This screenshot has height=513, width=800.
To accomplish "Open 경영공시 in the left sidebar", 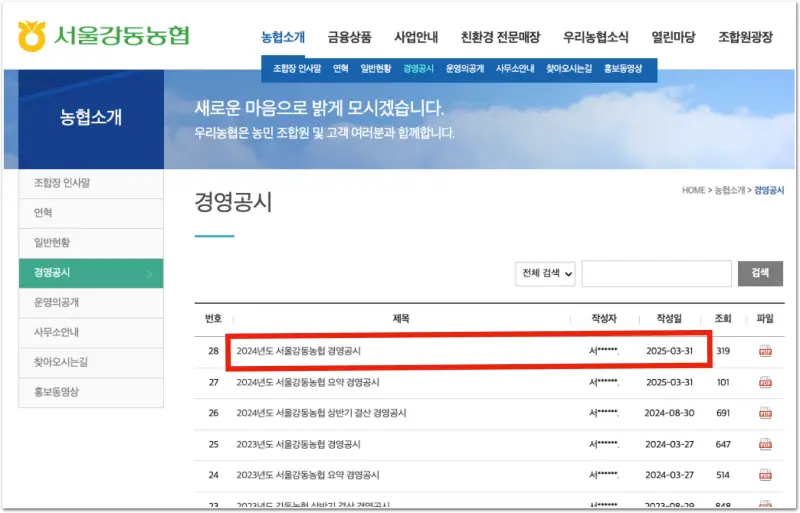I will coord(91,273).
